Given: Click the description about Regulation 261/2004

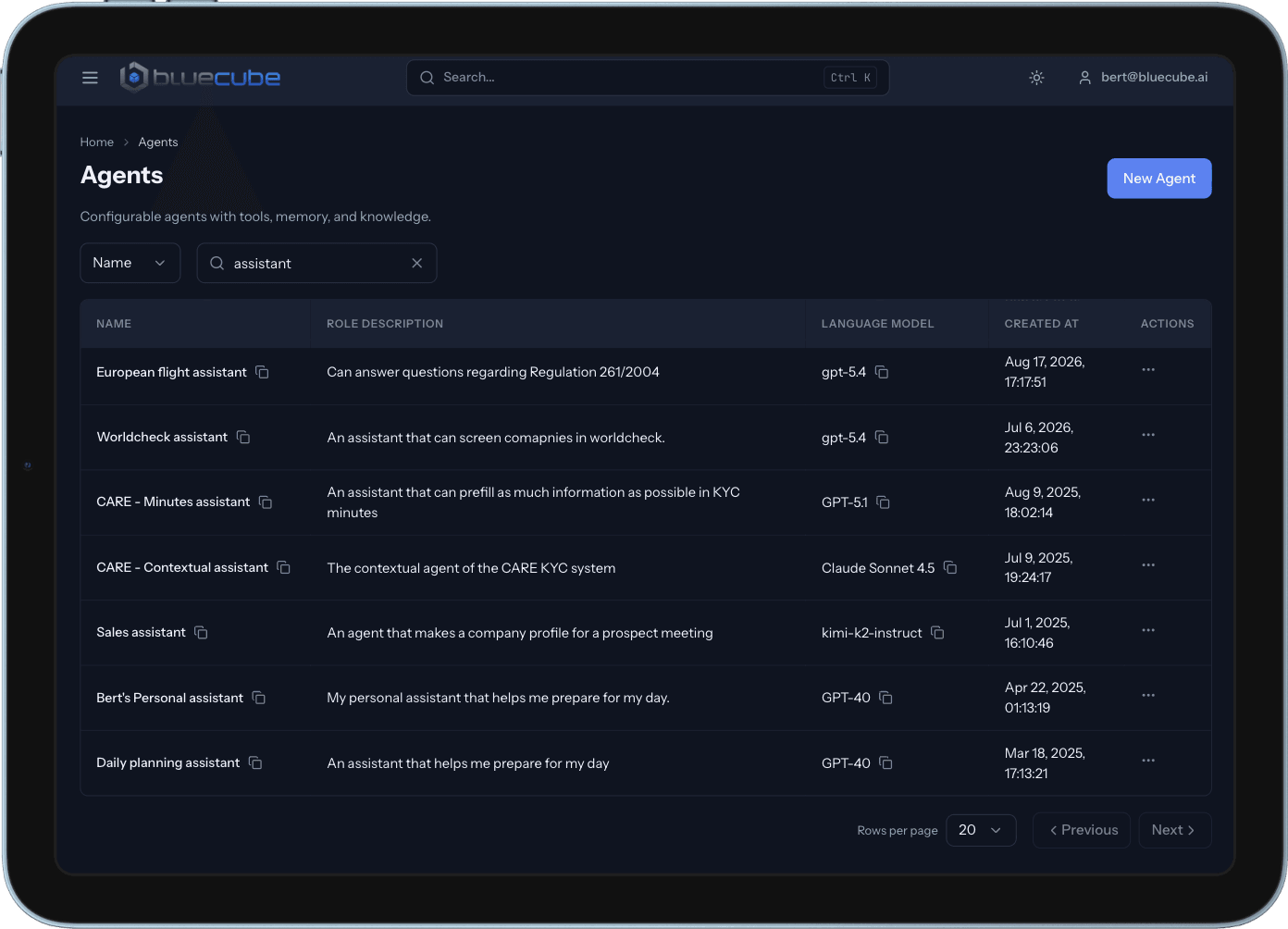Looking at the screenshot, I should pos(493,372).
